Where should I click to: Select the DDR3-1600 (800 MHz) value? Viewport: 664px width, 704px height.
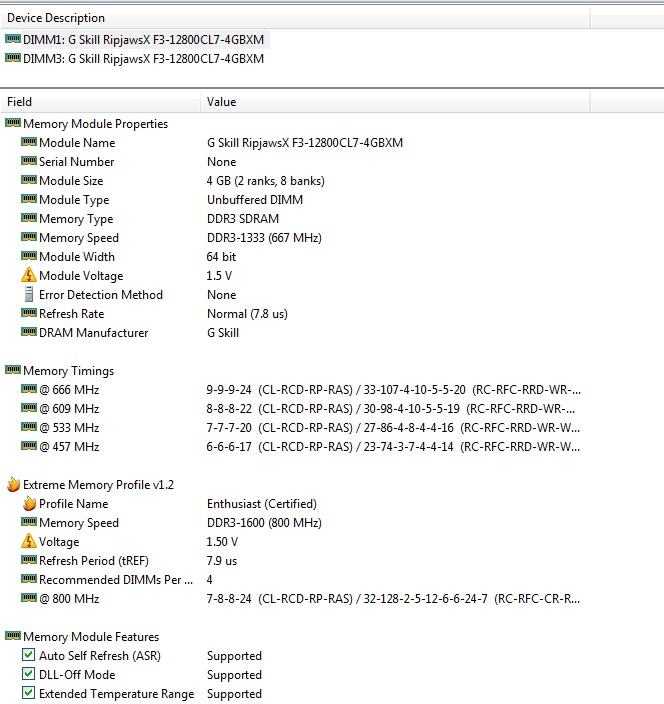click(264, 523)
